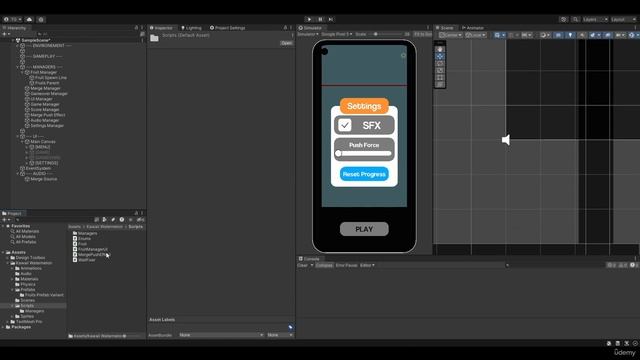This screenshot has height=360, width=640.
Task: Click the Hierarchy panel lock icon
Action: [136, 28]
